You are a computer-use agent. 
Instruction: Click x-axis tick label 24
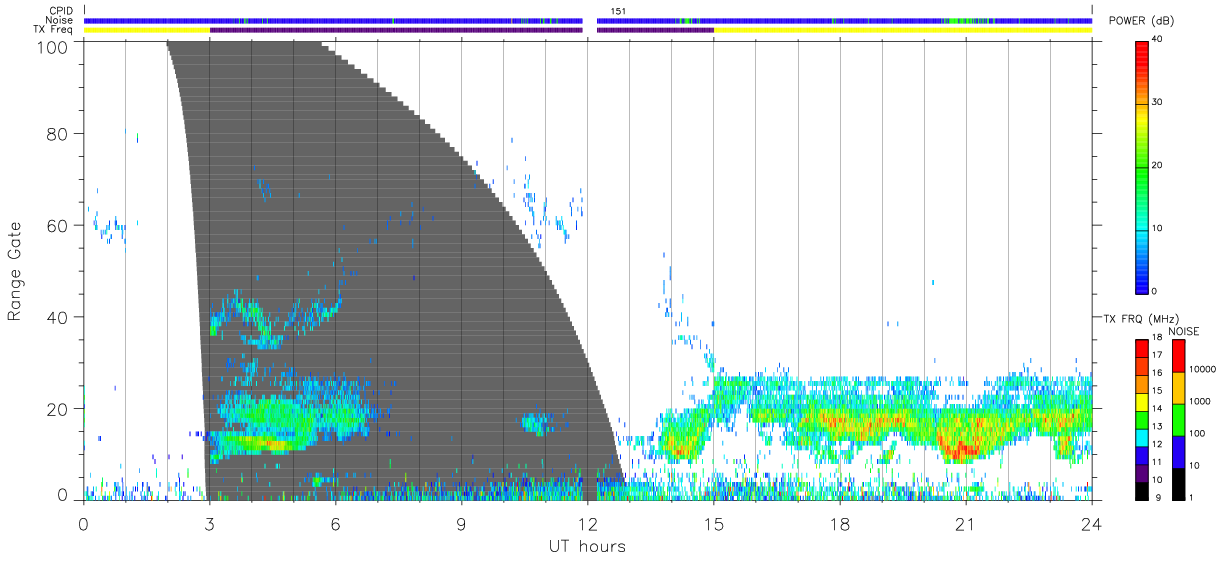coord(1091,524)
